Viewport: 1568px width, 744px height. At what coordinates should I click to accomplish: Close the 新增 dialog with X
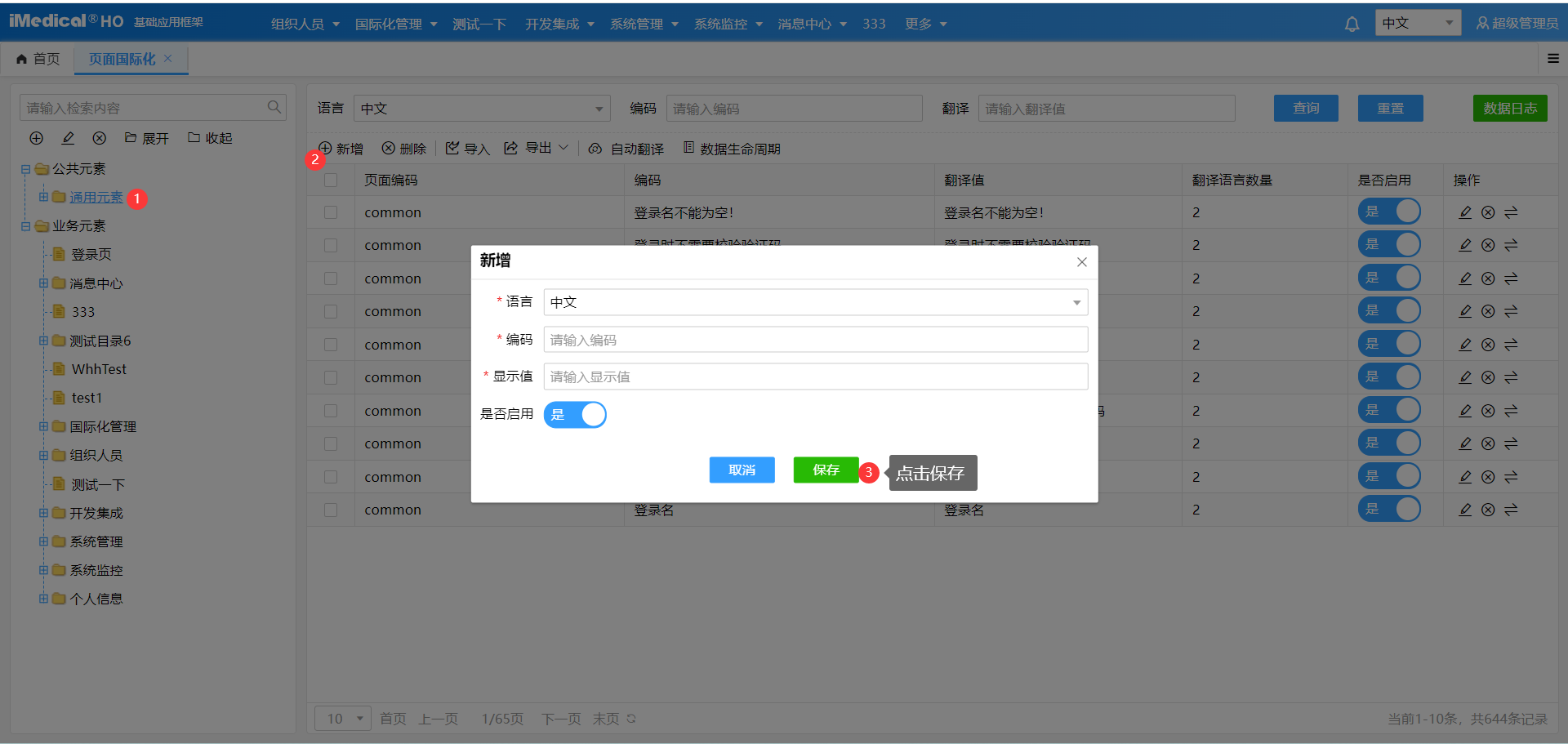[x=1081, y=262]
